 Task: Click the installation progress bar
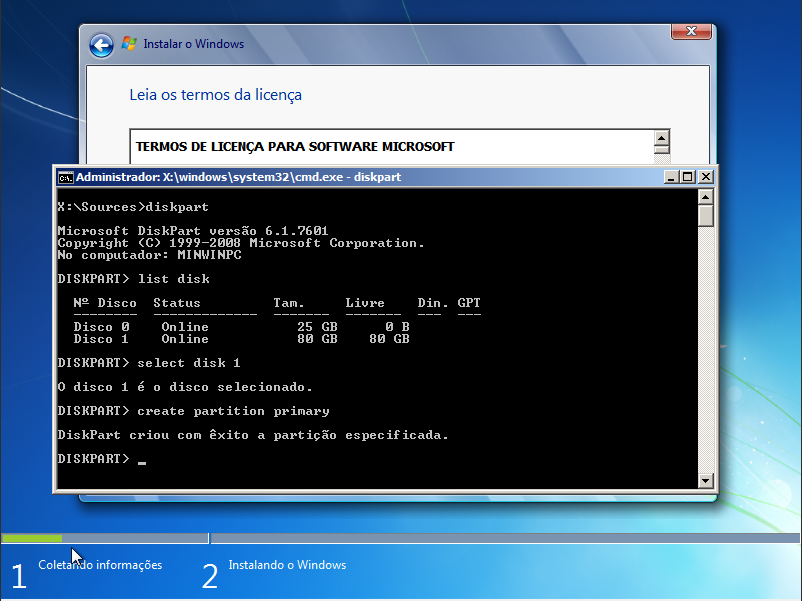point(400,538)
